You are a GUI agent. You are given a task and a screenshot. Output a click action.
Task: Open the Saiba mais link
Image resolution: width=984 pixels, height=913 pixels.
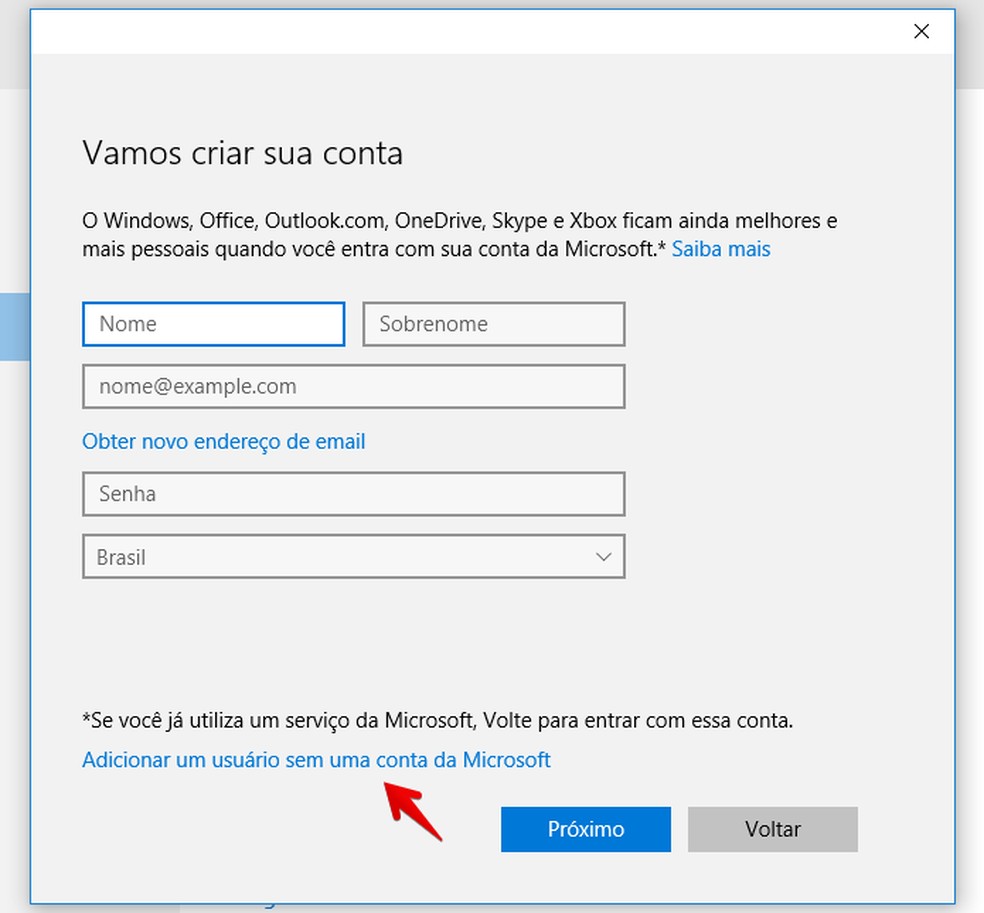click(720, 249)
